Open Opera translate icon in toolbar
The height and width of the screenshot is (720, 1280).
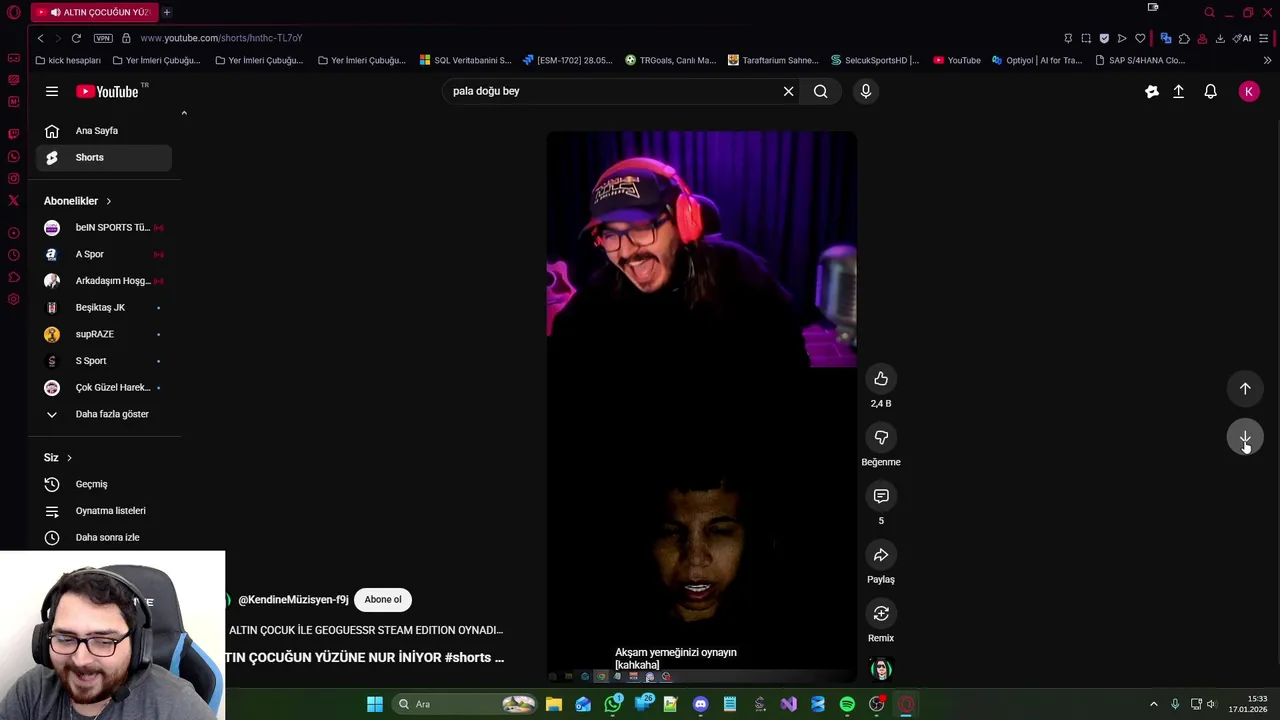click(1166, 38)
